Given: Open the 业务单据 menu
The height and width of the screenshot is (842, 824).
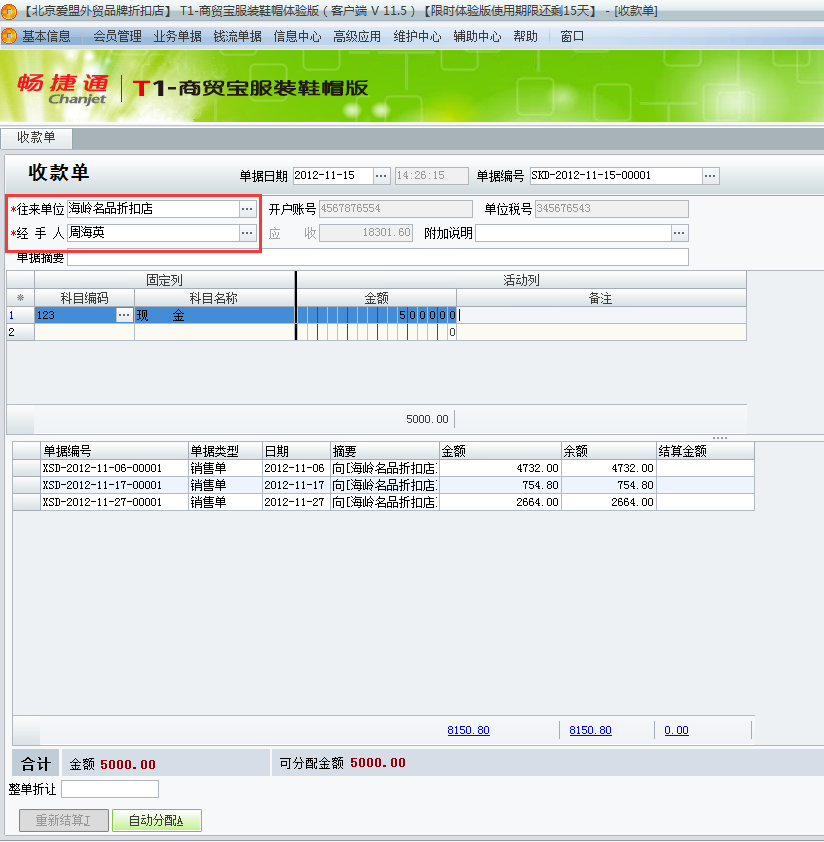Looking at the screenshot, I should click(x=177, y=37).
